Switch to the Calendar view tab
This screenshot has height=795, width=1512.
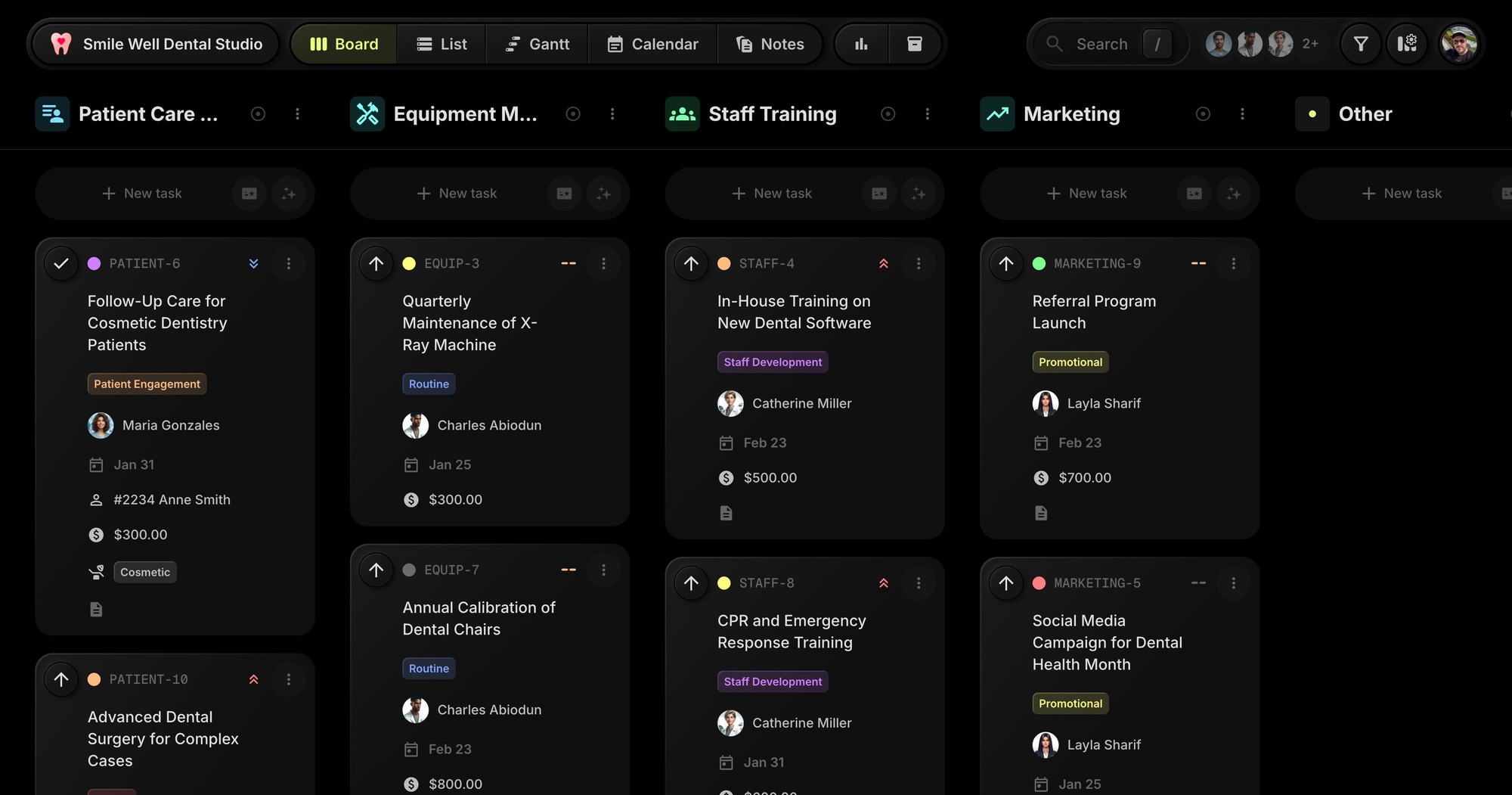(652, 44)
